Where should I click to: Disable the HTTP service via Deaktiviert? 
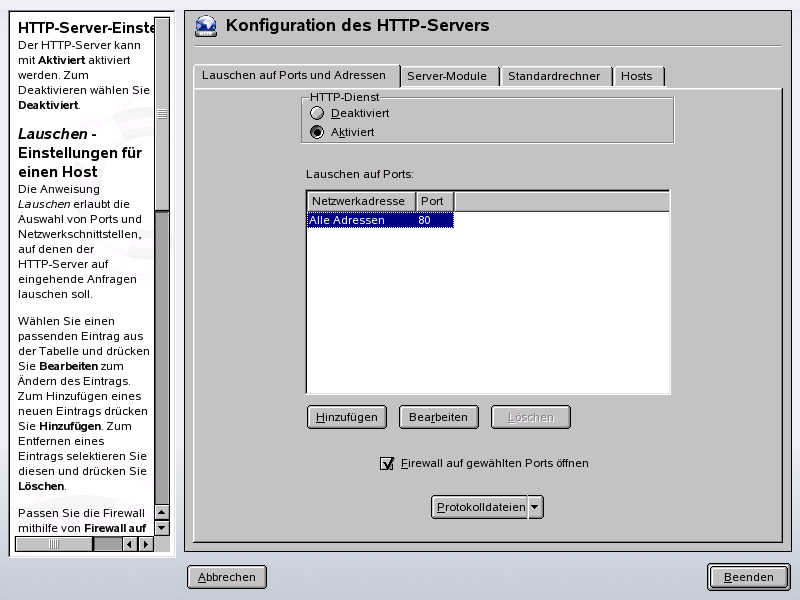pos(317,113)
